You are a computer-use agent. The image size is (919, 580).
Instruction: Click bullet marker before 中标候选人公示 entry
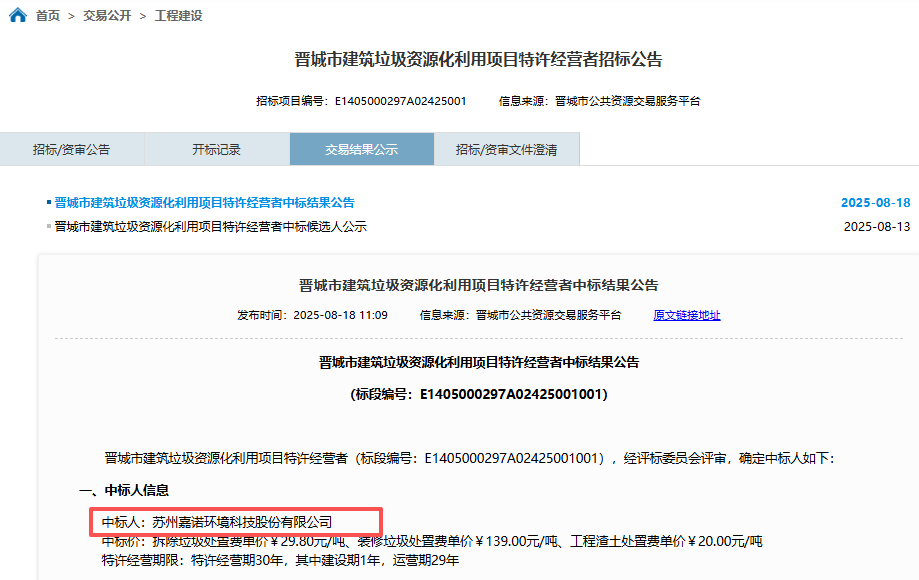[49, 227]
